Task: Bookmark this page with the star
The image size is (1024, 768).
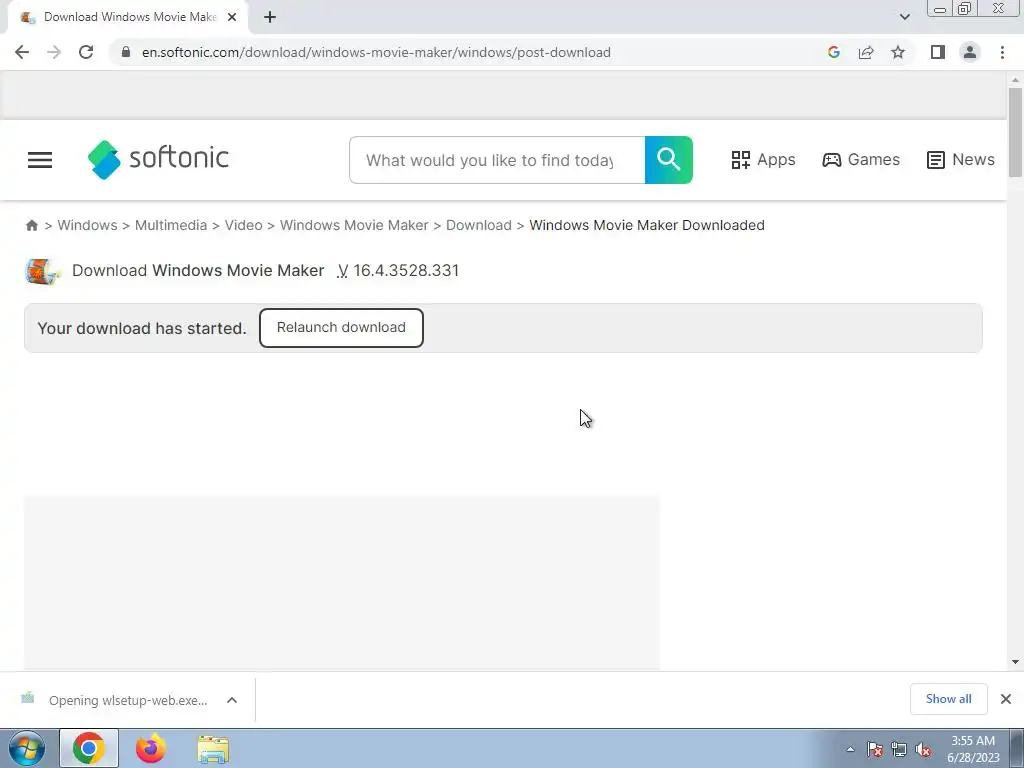Action: (898, 52)
